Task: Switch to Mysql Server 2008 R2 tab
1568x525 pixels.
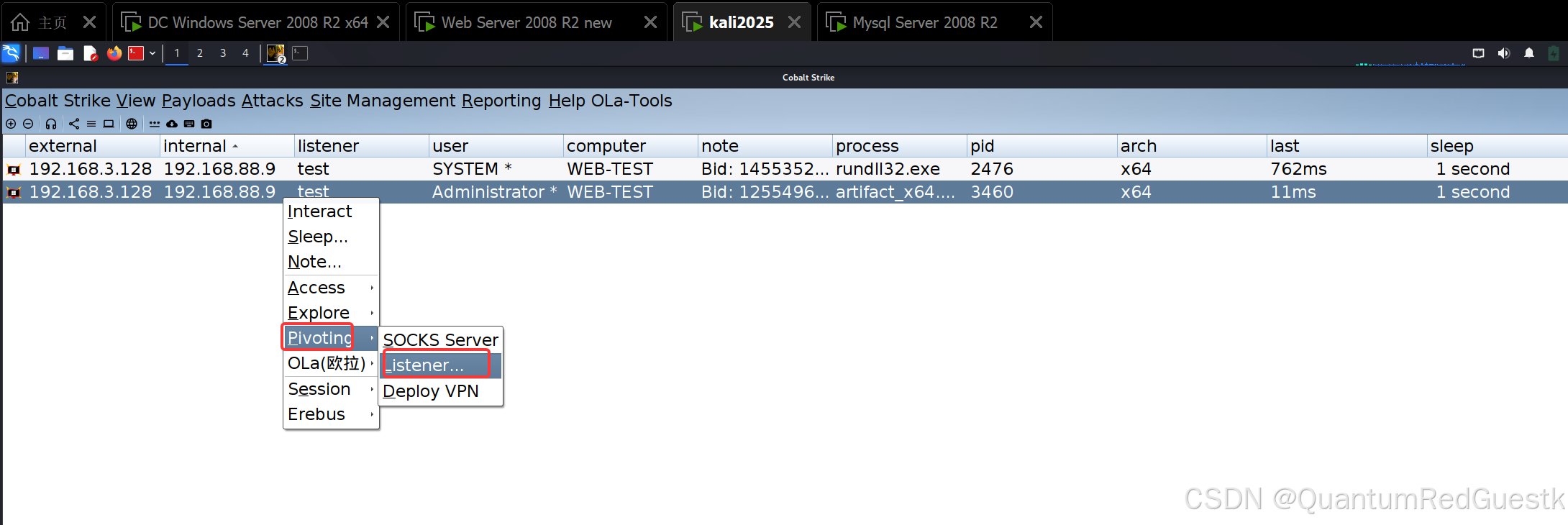Action: coord(935,22)
